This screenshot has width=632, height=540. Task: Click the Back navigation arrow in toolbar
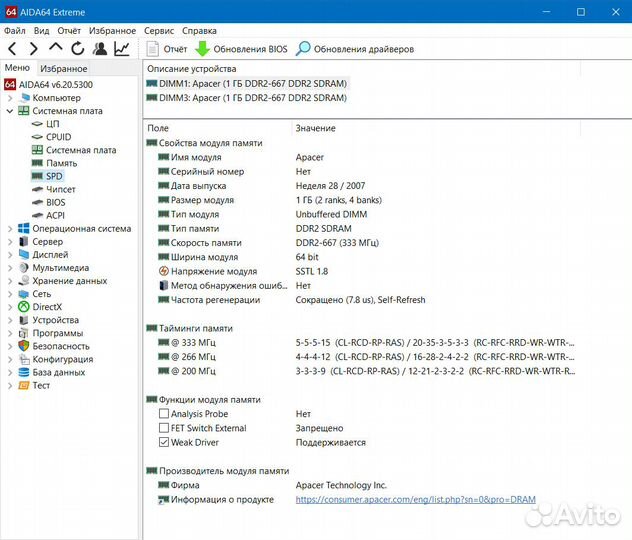(12, 48)
